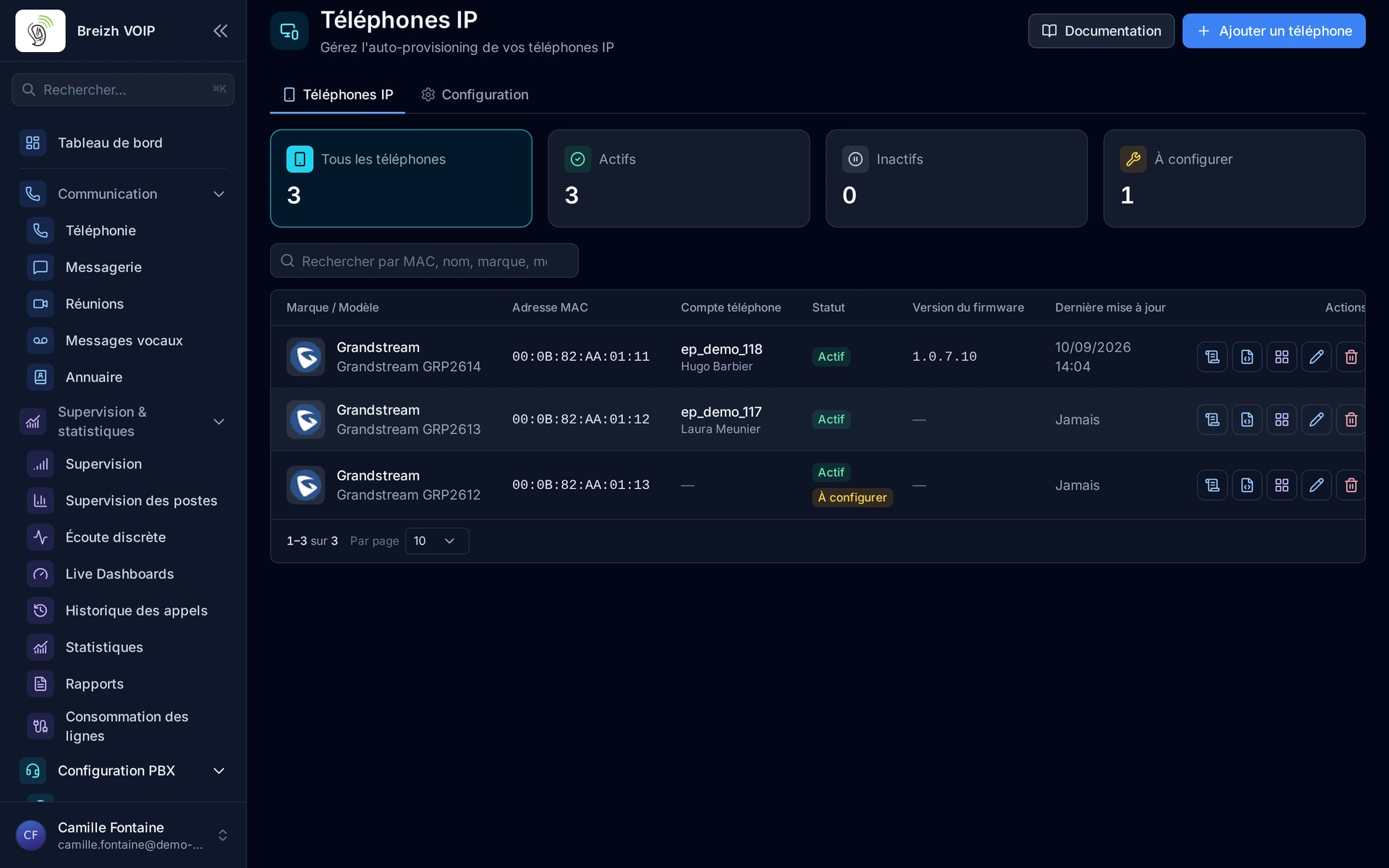Open the Par page dropdown showing 10
Screen dimensions: 1389x868
[437, 541]
